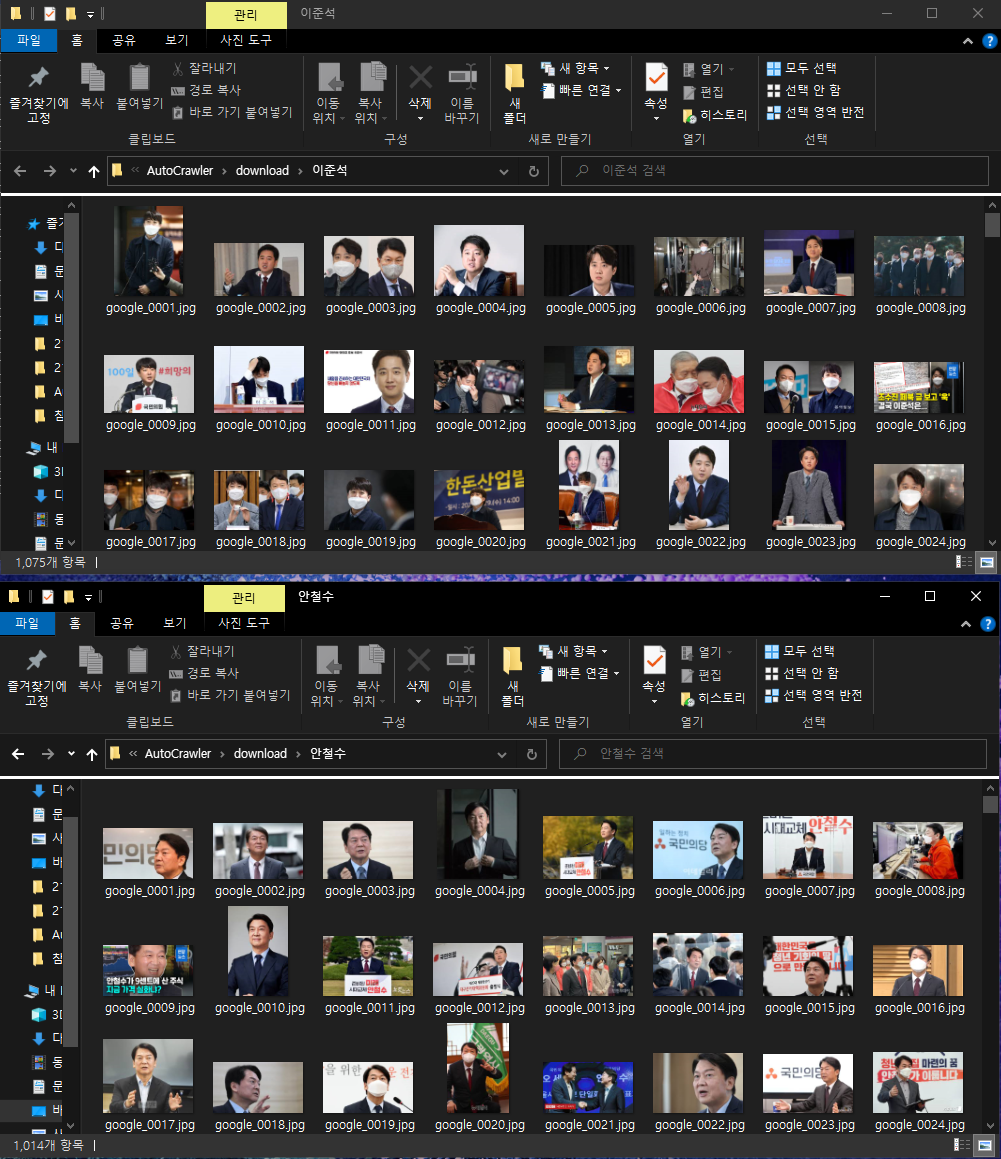Open 새 항목 dropdown in 이준석 window
The height and width of the screenshot is (1159, 1001).
coord(575,68)
